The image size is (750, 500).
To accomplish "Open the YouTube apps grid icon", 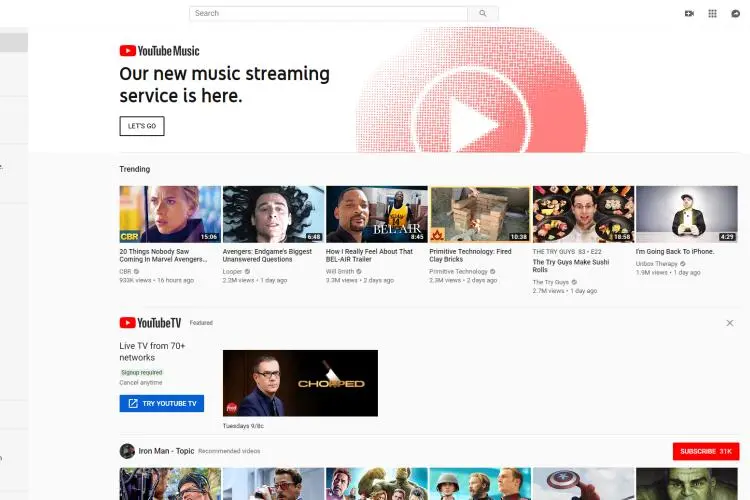I will point(712,13).
